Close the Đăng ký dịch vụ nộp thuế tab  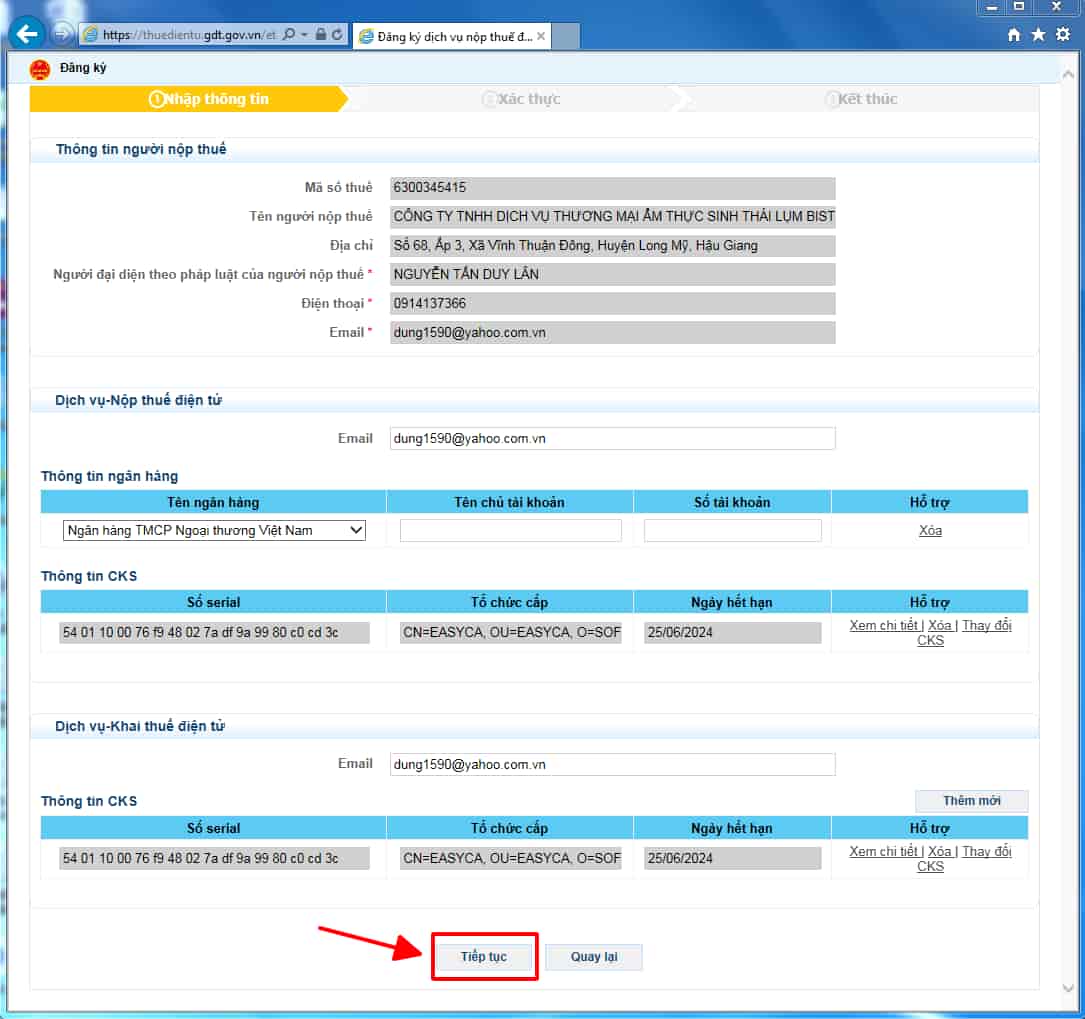coord(541,36)
